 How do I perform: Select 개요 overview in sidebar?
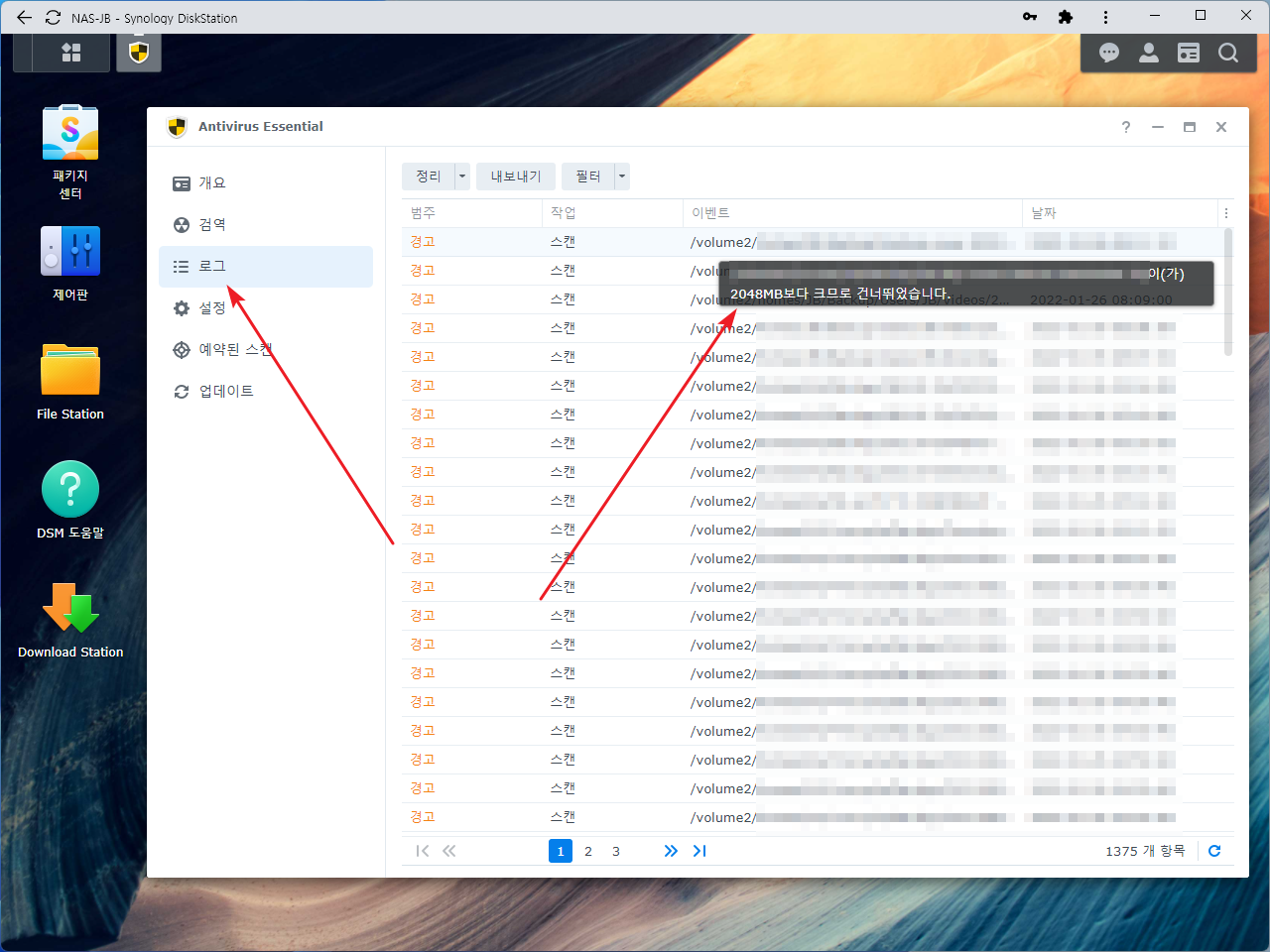coord(266,183)
